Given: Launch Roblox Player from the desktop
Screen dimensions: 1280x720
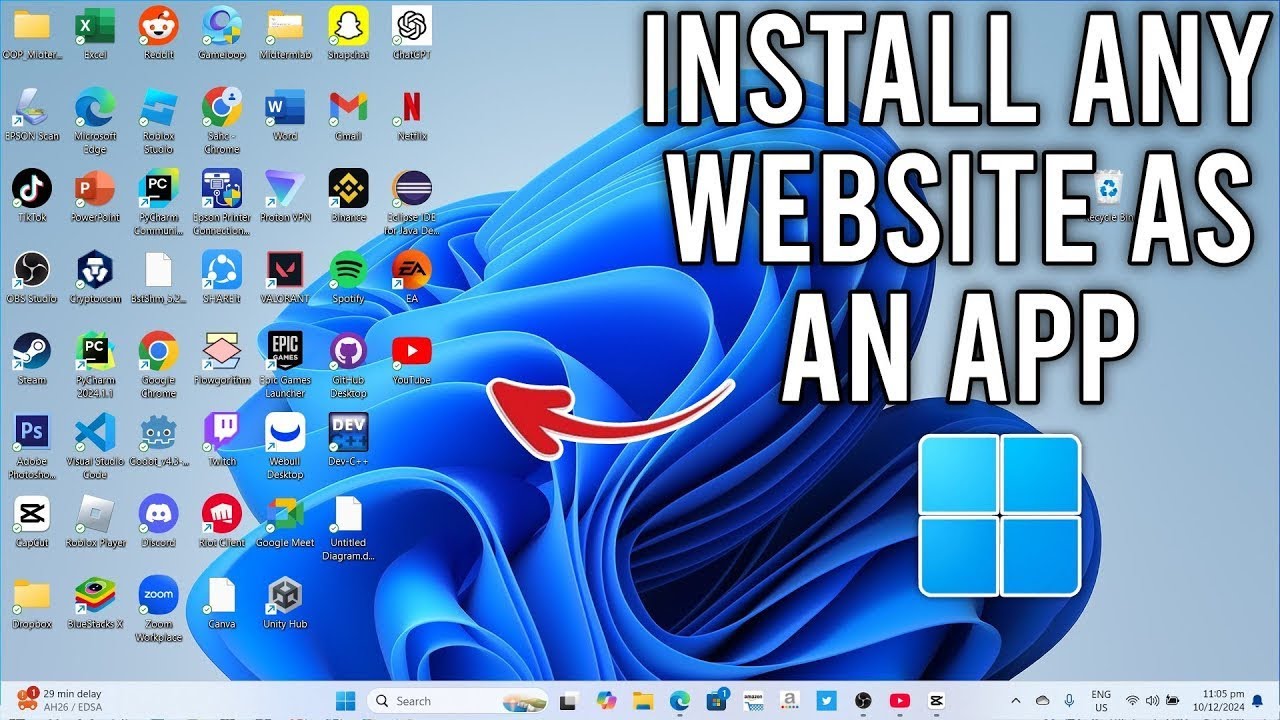Looking at the screenshot, I should (95, 519).
